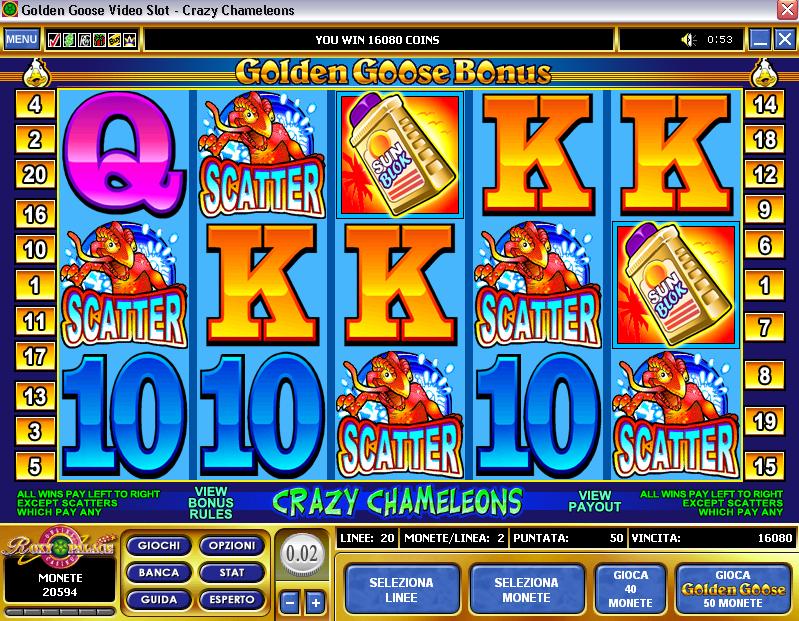Open the MENU button

click(x=21, y=39)
